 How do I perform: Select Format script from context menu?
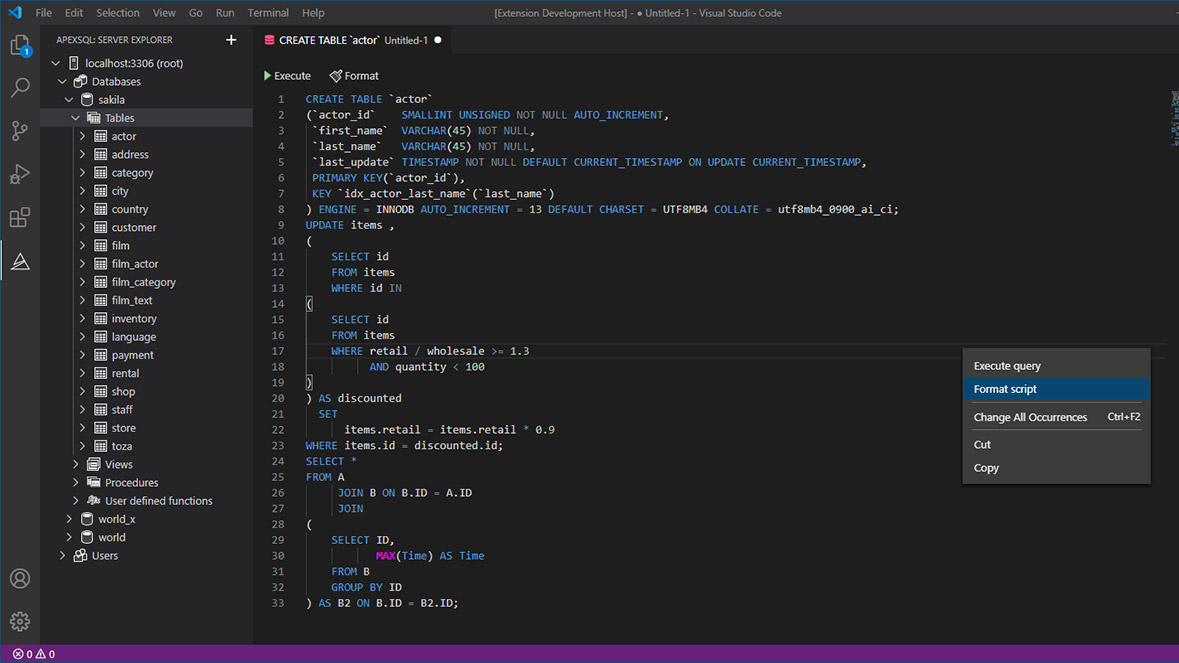(1004, 389)
